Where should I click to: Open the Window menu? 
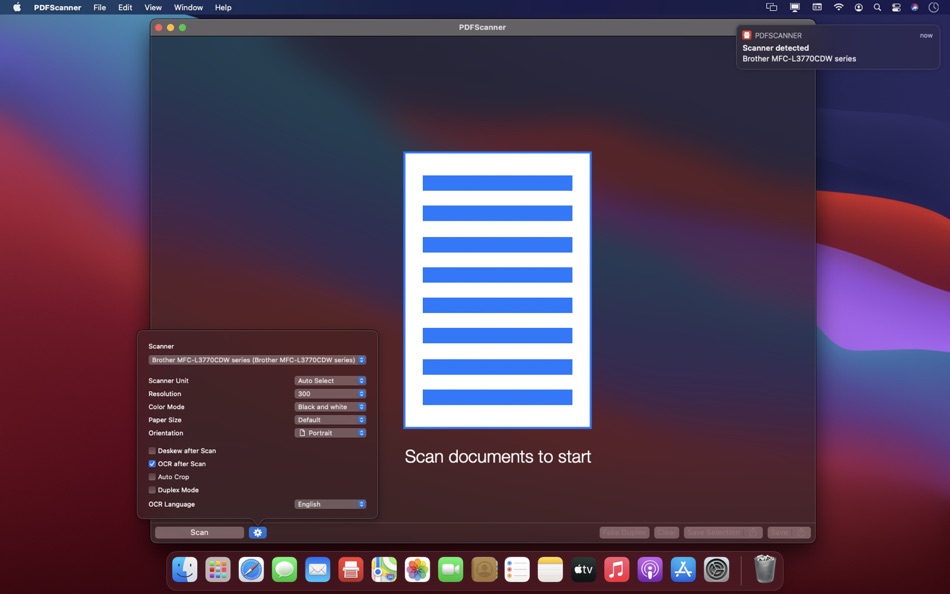pyautogui.click(x=188, y=7)
